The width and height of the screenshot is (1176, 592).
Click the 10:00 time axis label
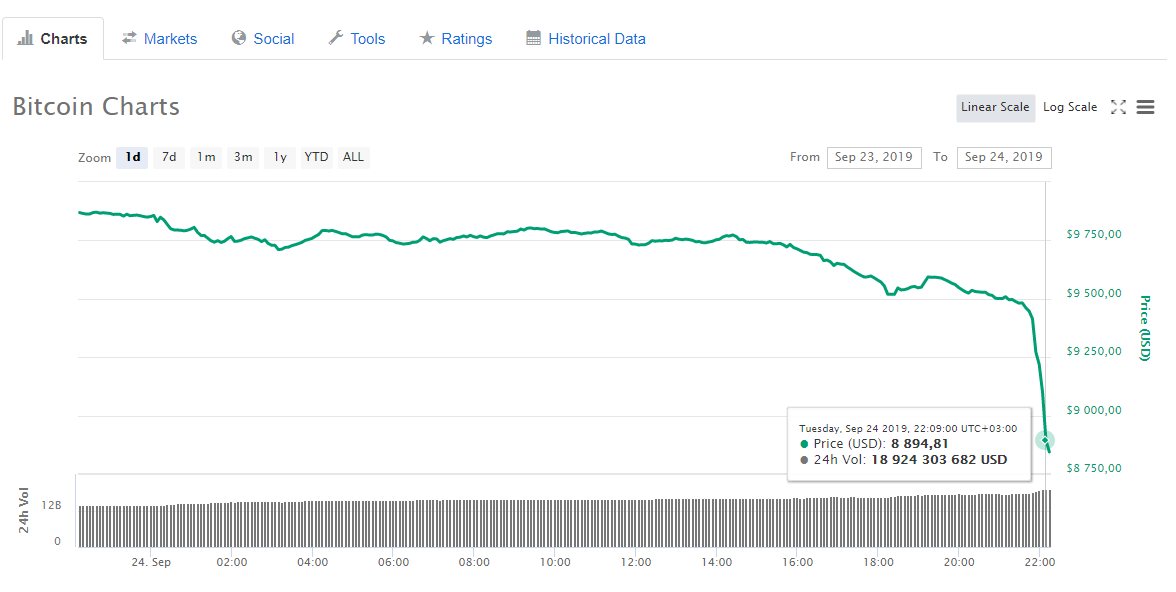(x=555, y=562)
